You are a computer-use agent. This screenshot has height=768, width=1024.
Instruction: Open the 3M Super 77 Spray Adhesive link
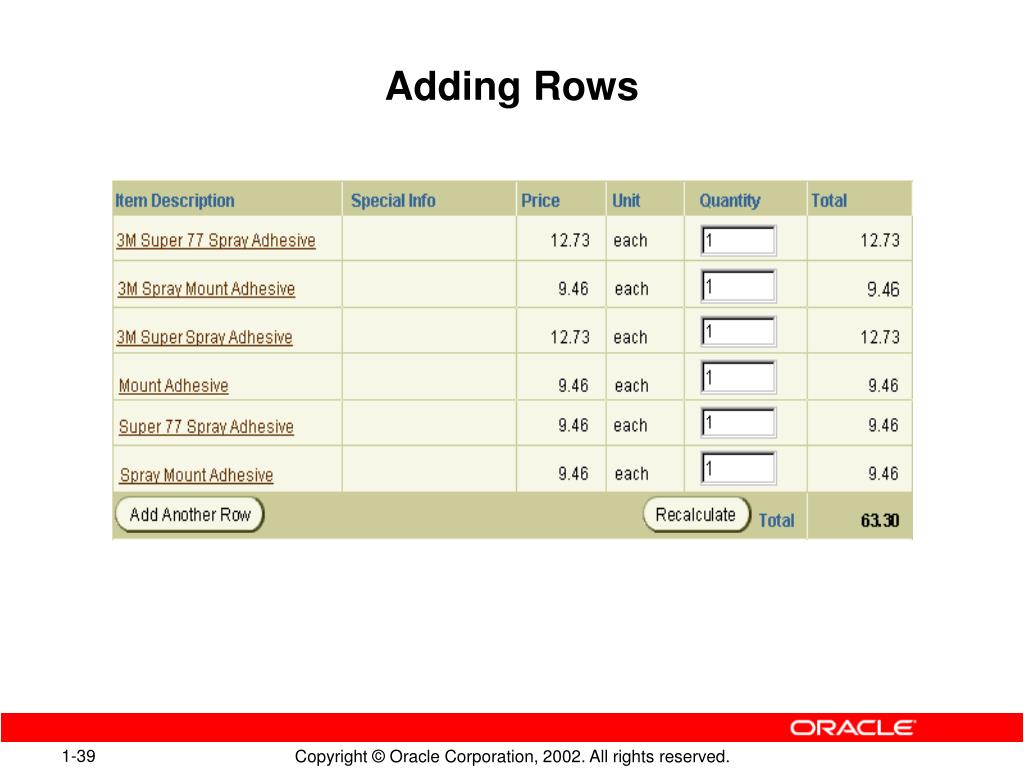tap(216, 240)
